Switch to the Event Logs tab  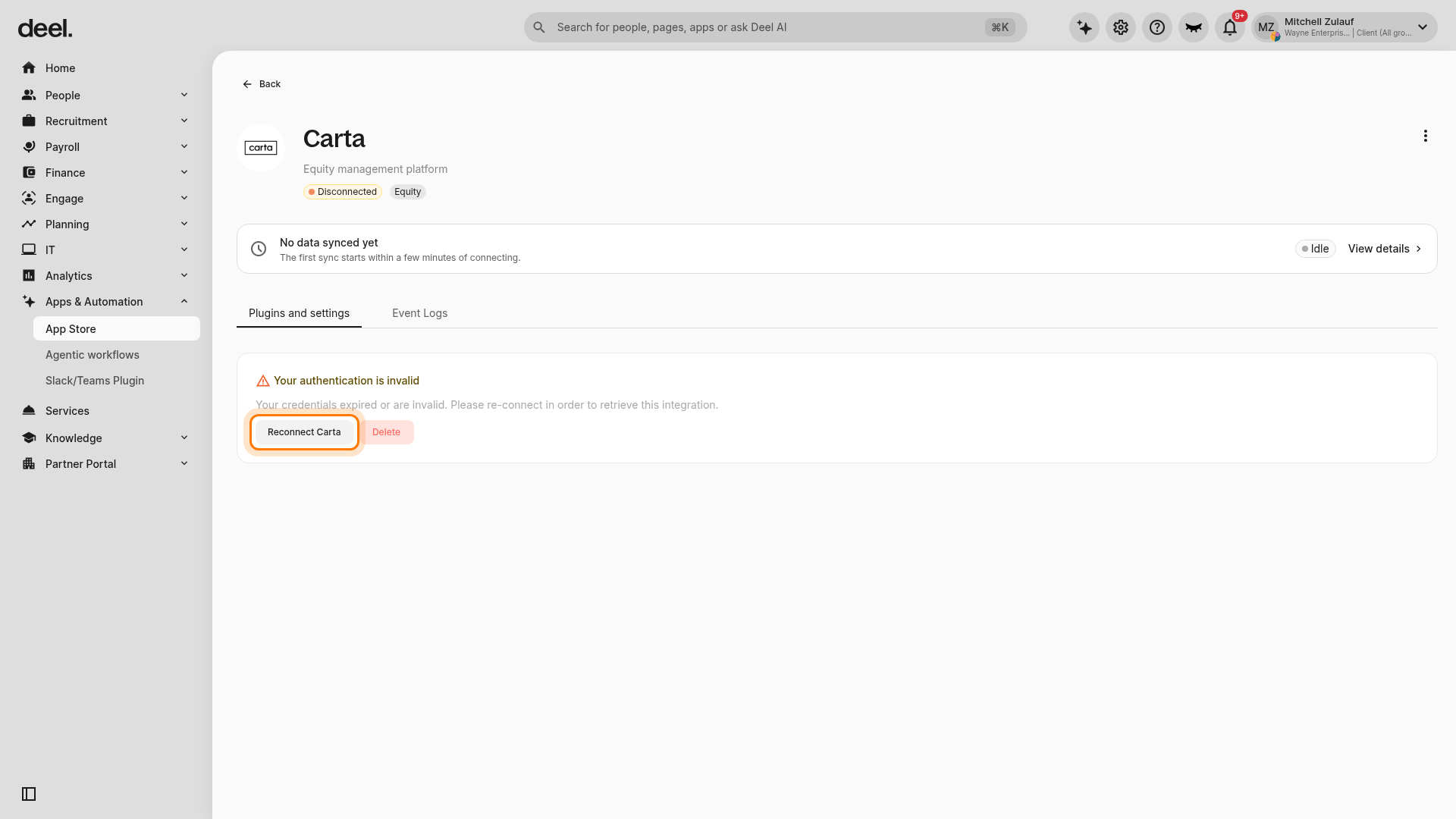(419, 313)
